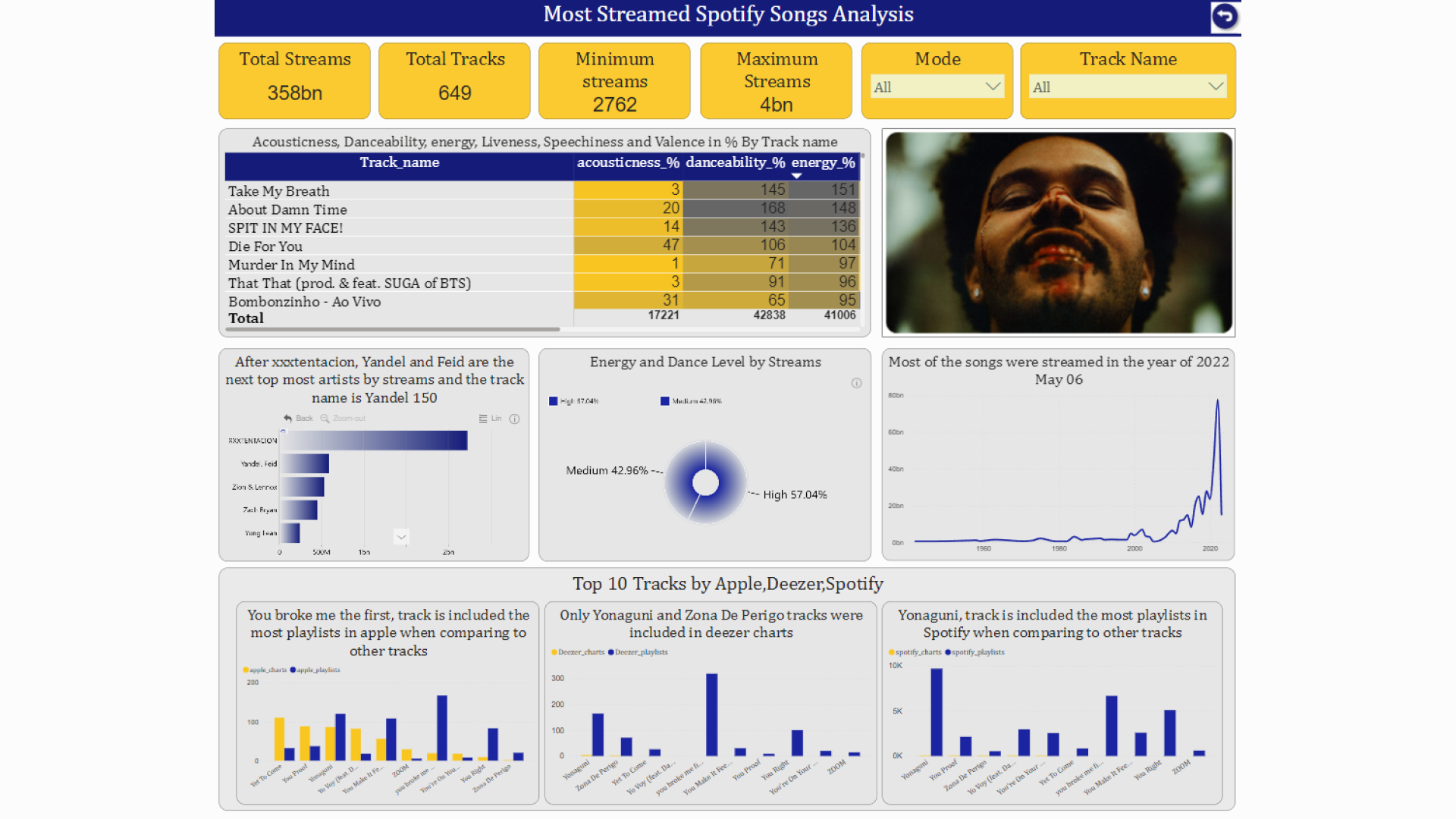Click the Medium 42.96% legend swatch
The width and height of the screenshot is (1456, 819).
[x=665, y=401]
